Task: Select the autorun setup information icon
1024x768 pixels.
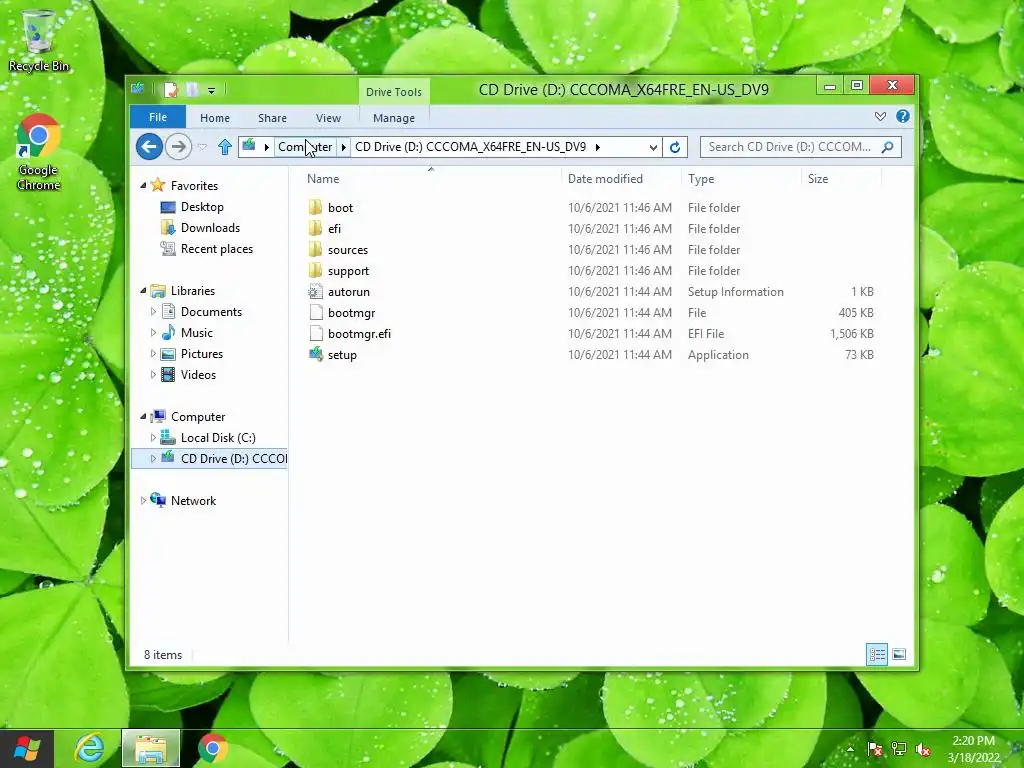Action: 315,291
